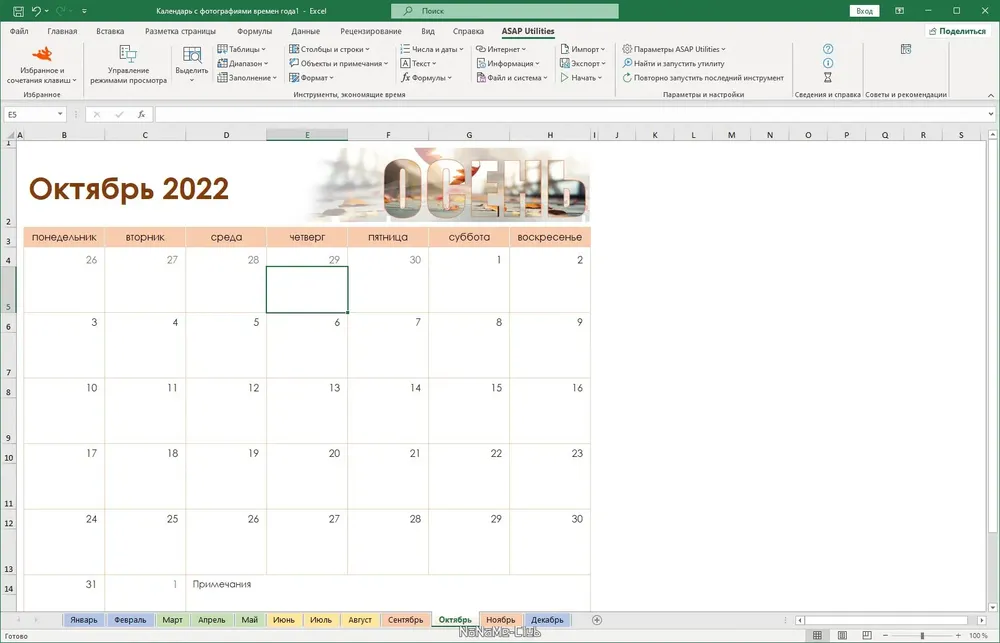Open the Select (Выделить) tool

pos(191,65)
